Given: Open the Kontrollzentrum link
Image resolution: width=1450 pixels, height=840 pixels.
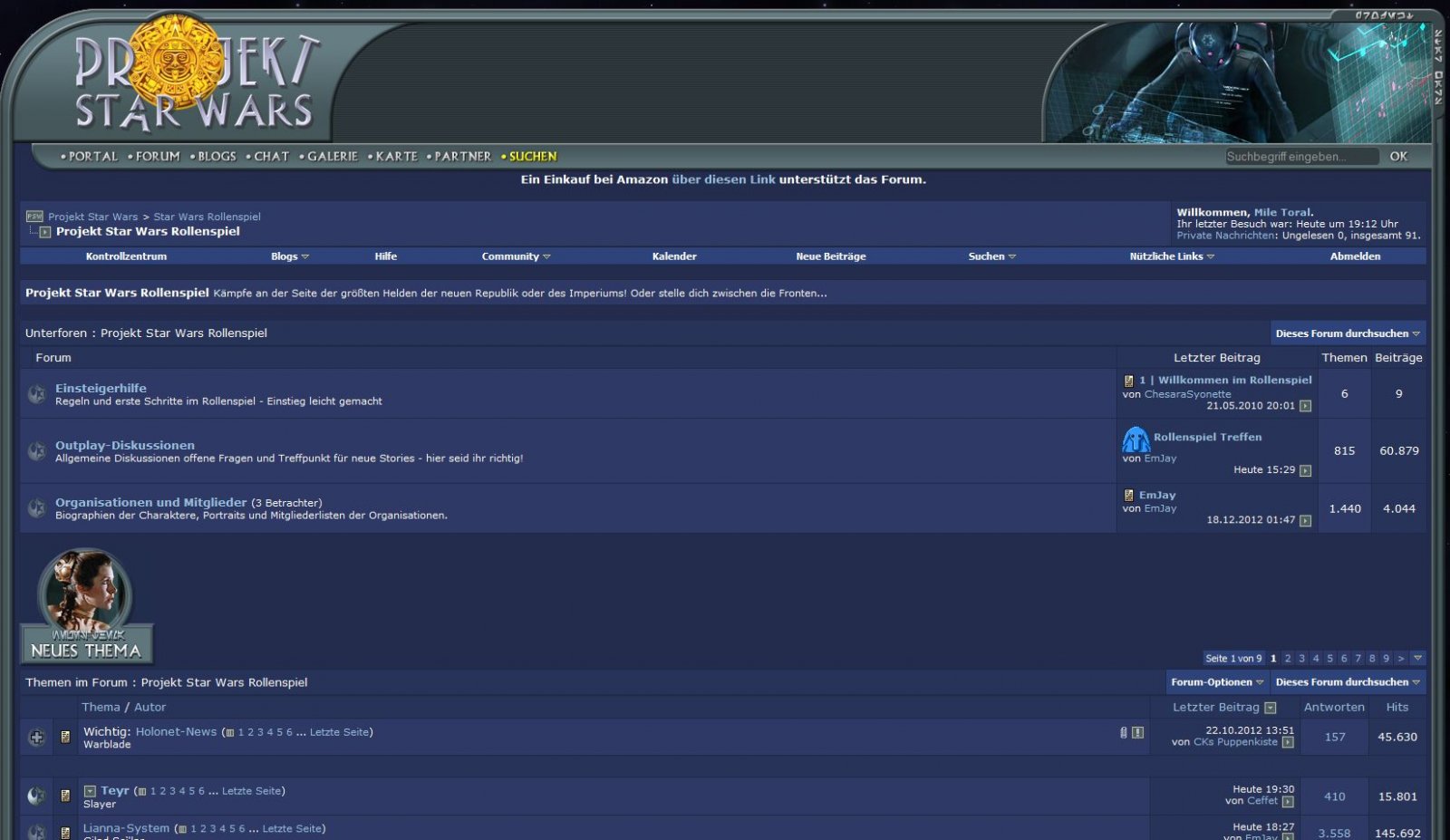Looking at the screenshot, I should click(x=126, y=256).
